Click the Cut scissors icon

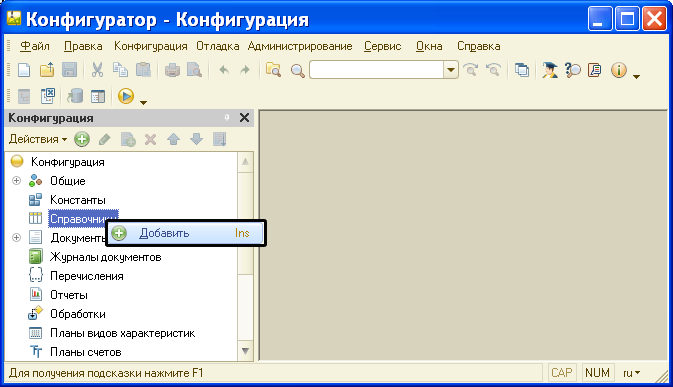tap(97, 70)
